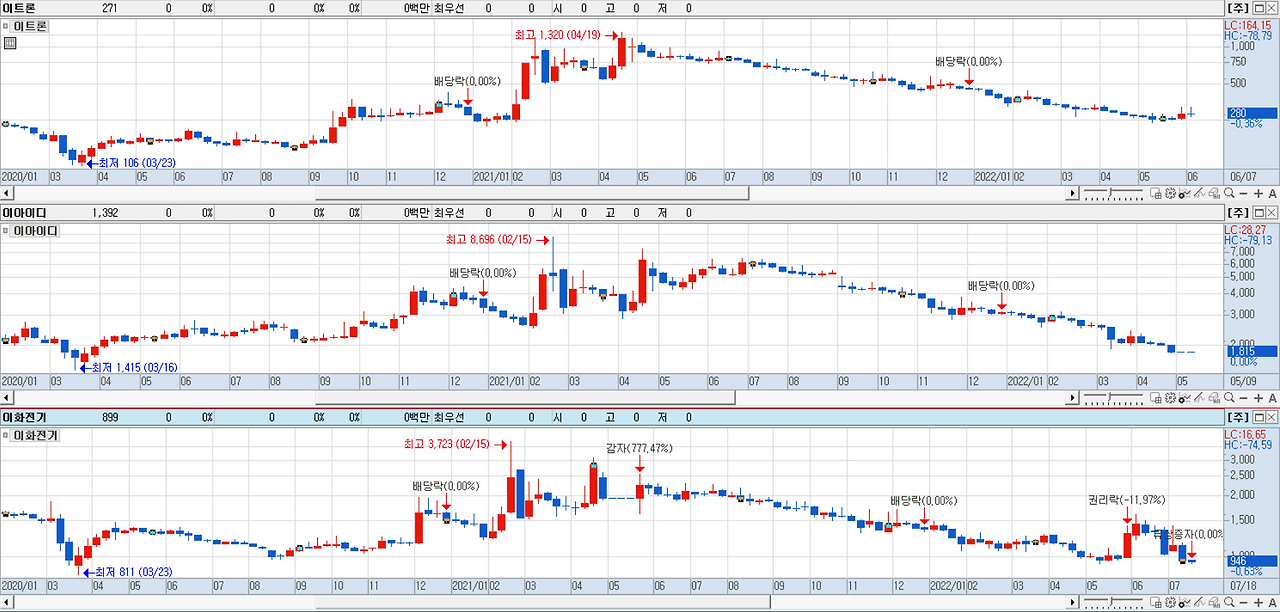Click 권리락(-11.97%) marker on 이화전기 chart
Viewport: 1280px width, 612px height.
(x=1127, y=500)
